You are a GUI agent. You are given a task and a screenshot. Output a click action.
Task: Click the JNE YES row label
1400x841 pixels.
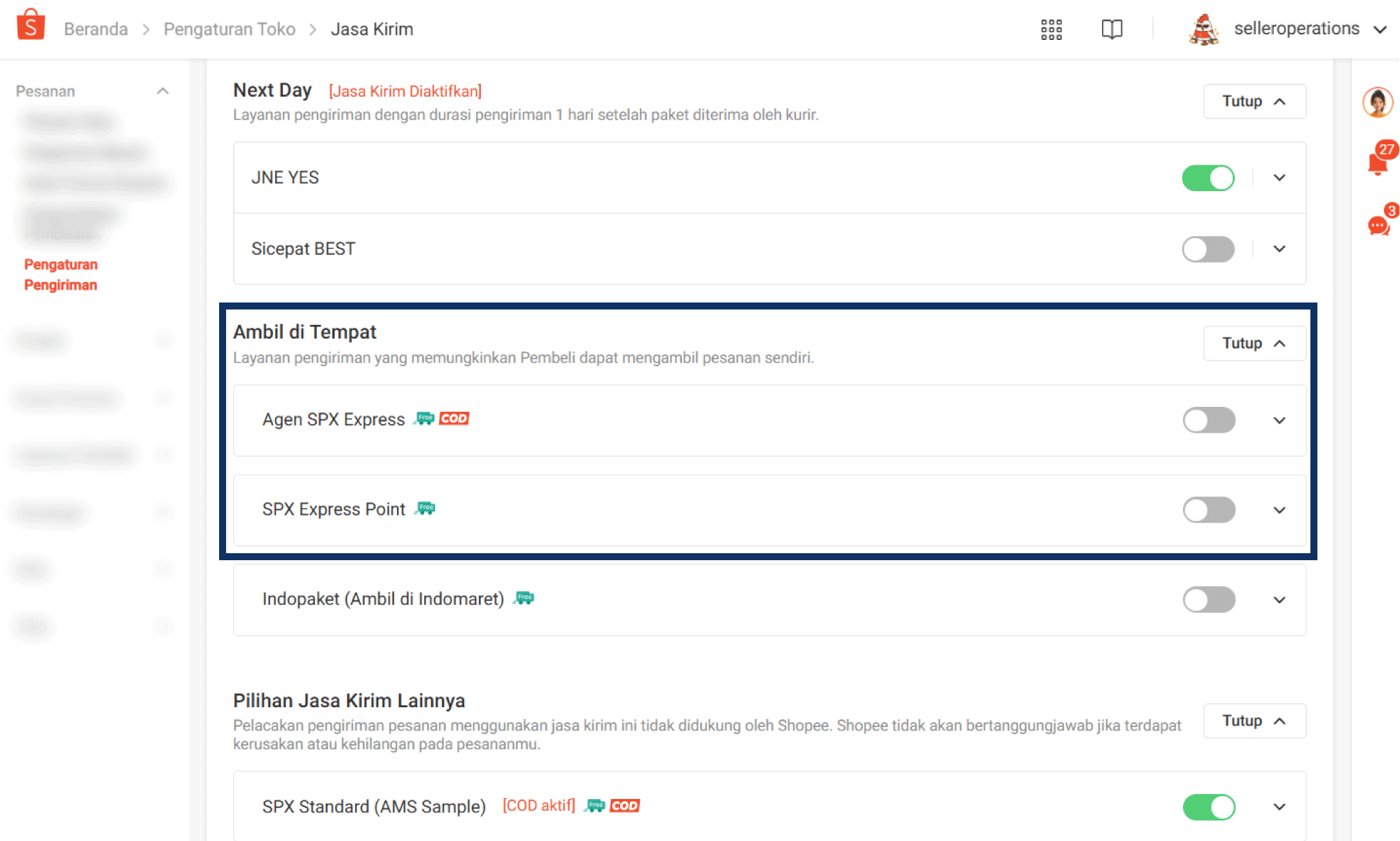[x=285, y=178]
